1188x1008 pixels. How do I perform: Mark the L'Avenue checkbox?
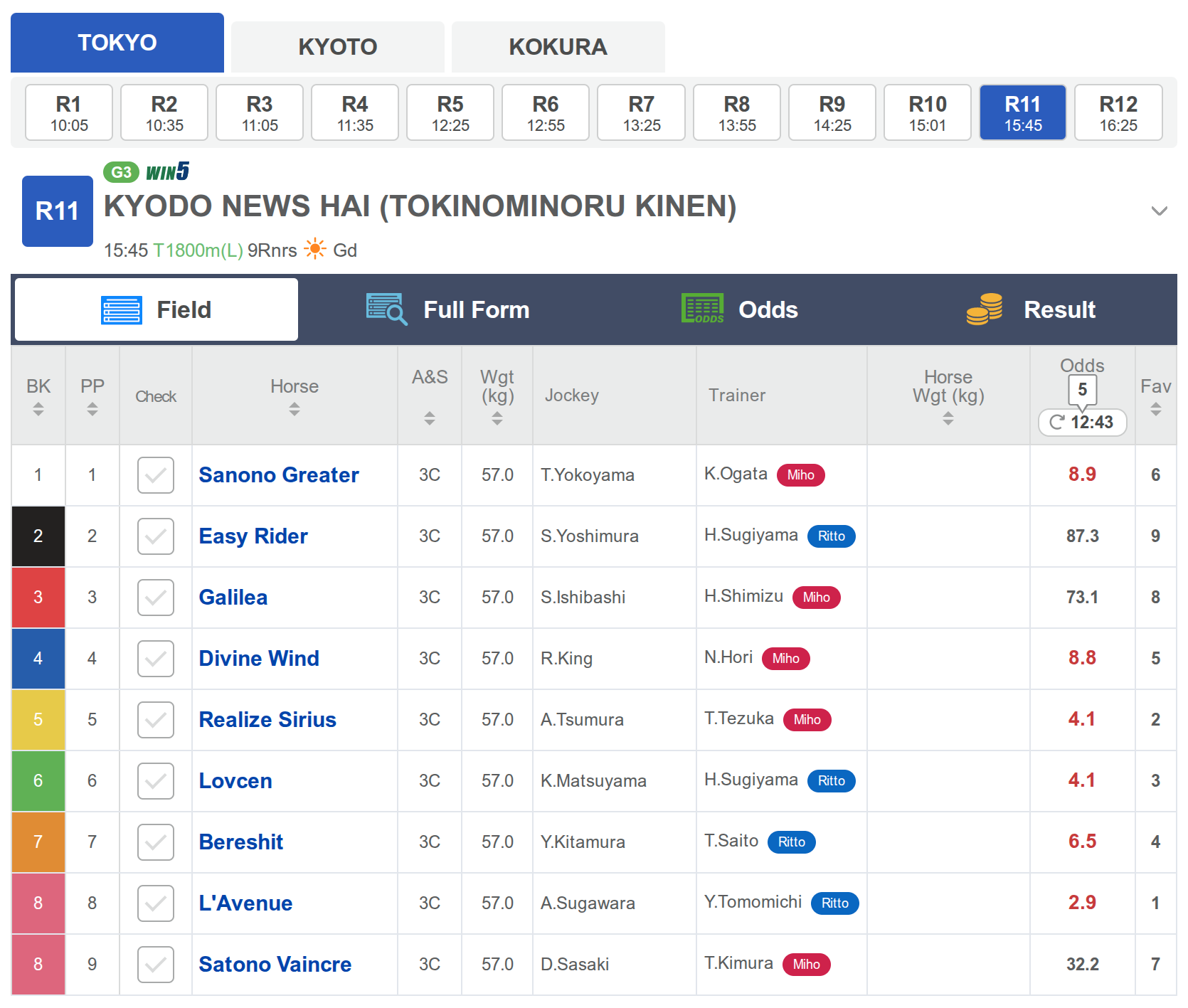[156, 903]
